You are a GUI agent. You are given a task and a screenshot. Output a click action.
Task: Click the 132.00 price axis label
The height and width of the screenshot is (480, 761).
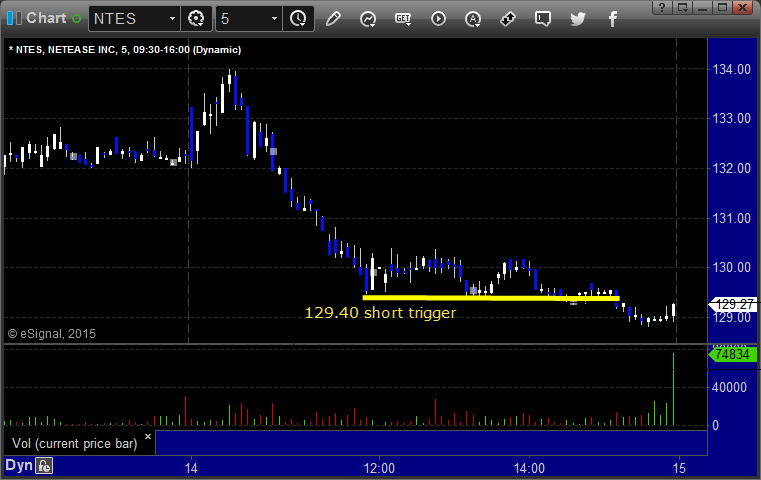pos(731,168)
